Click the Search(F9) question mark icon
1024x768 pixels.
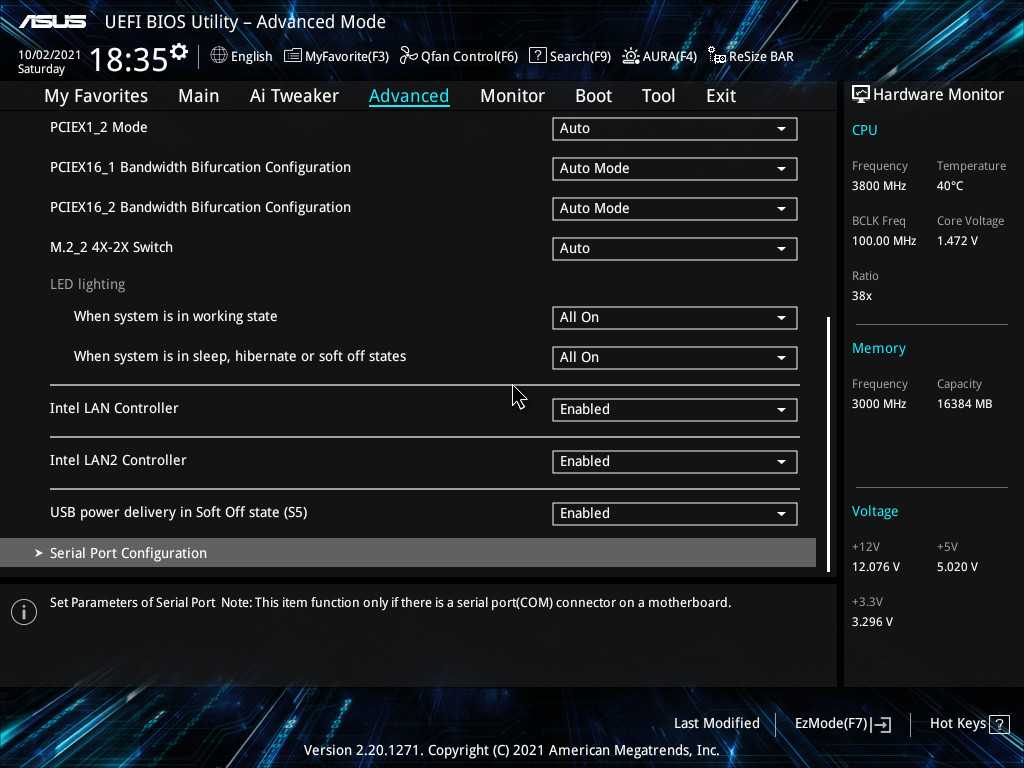(537, 56)
